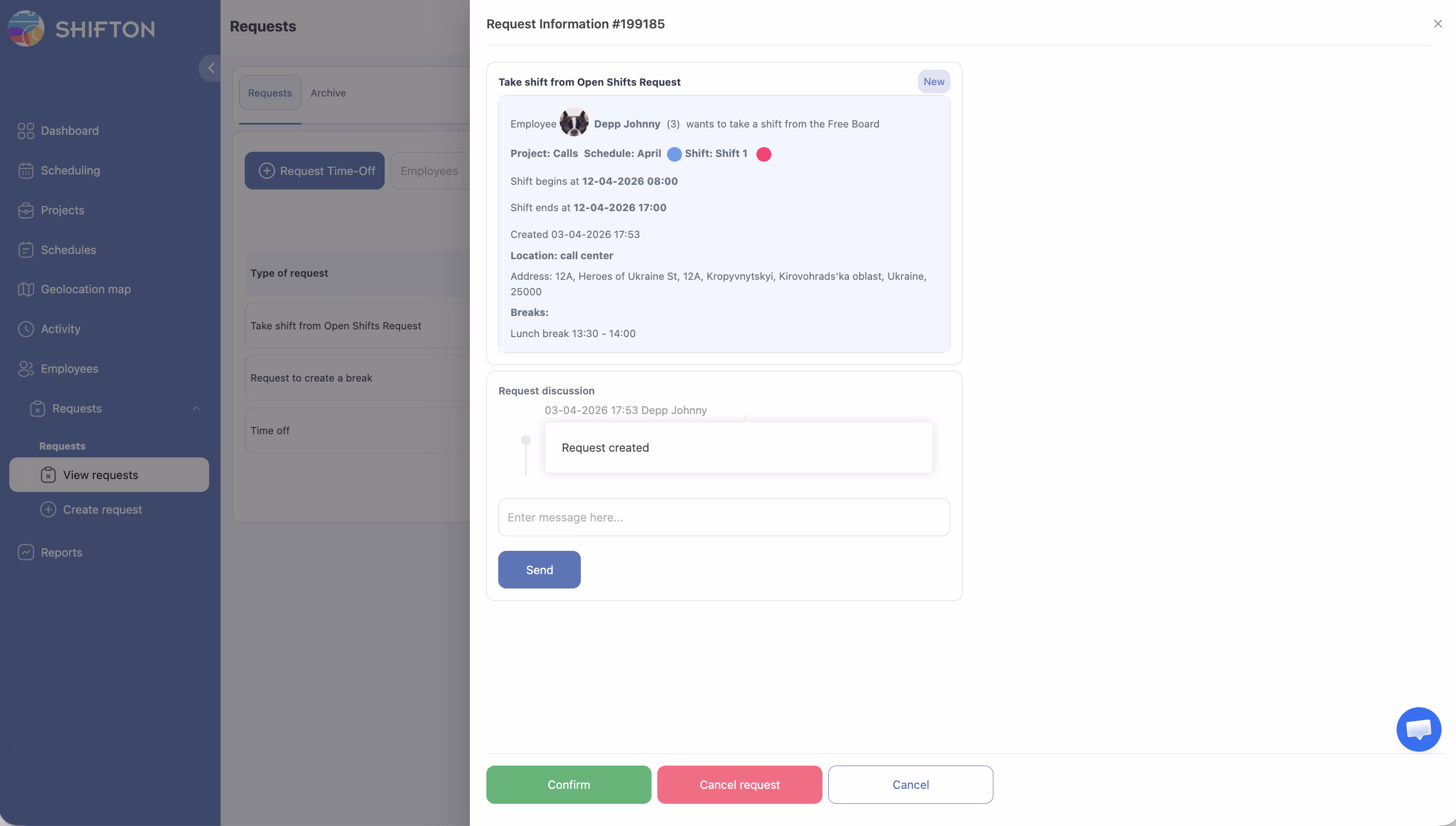This screenshot has height=826, width=1456.
Task: Confirm the shift request
Action: 568,785
